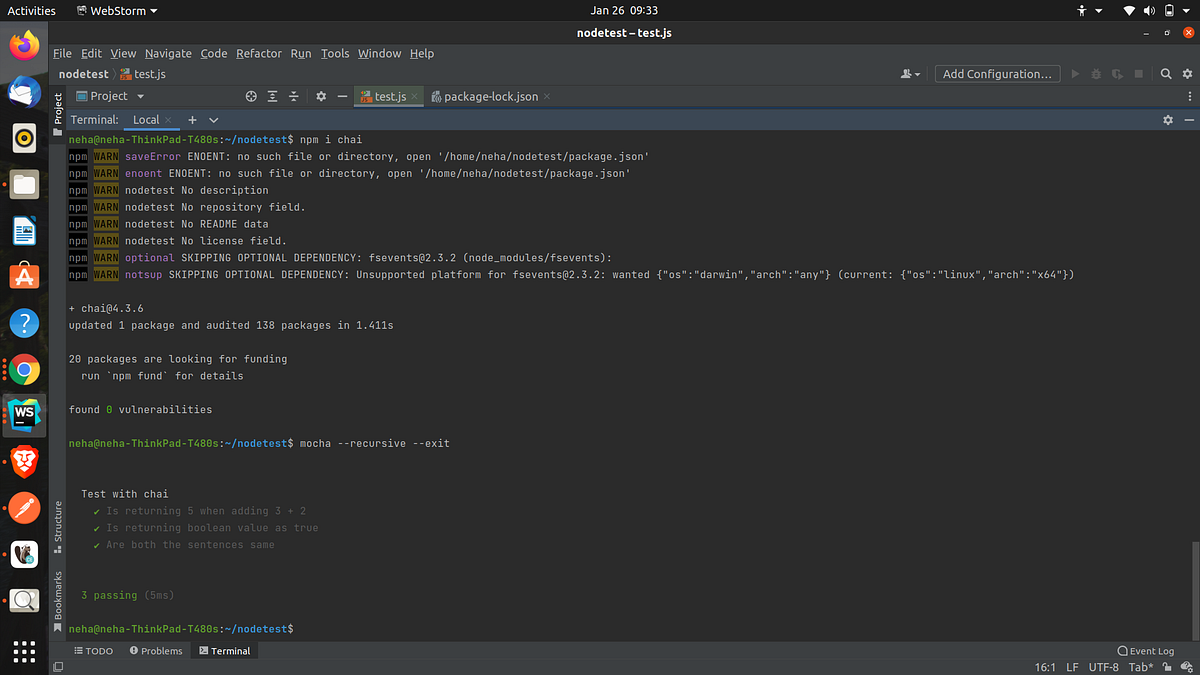Launch Google Chrome from the dock
Viewport: 1200px width, 675px height.
click(x=24, y=370)
